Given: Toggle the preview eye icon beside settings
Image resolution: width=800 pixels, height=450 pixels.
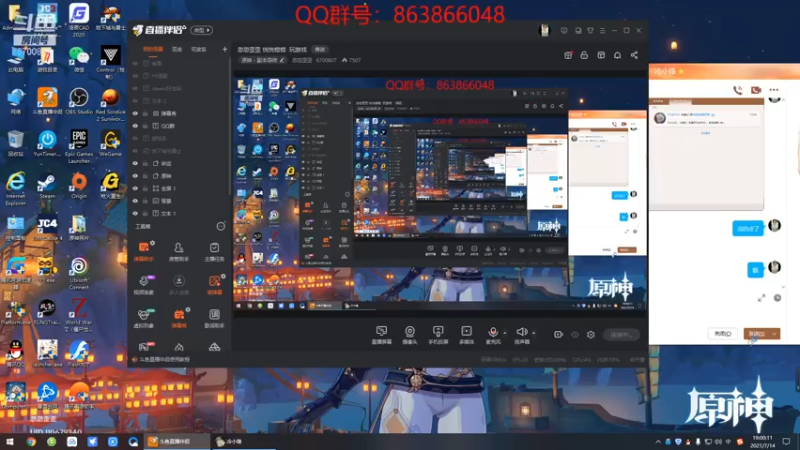Looking at the screenshot, I should 575,335.
